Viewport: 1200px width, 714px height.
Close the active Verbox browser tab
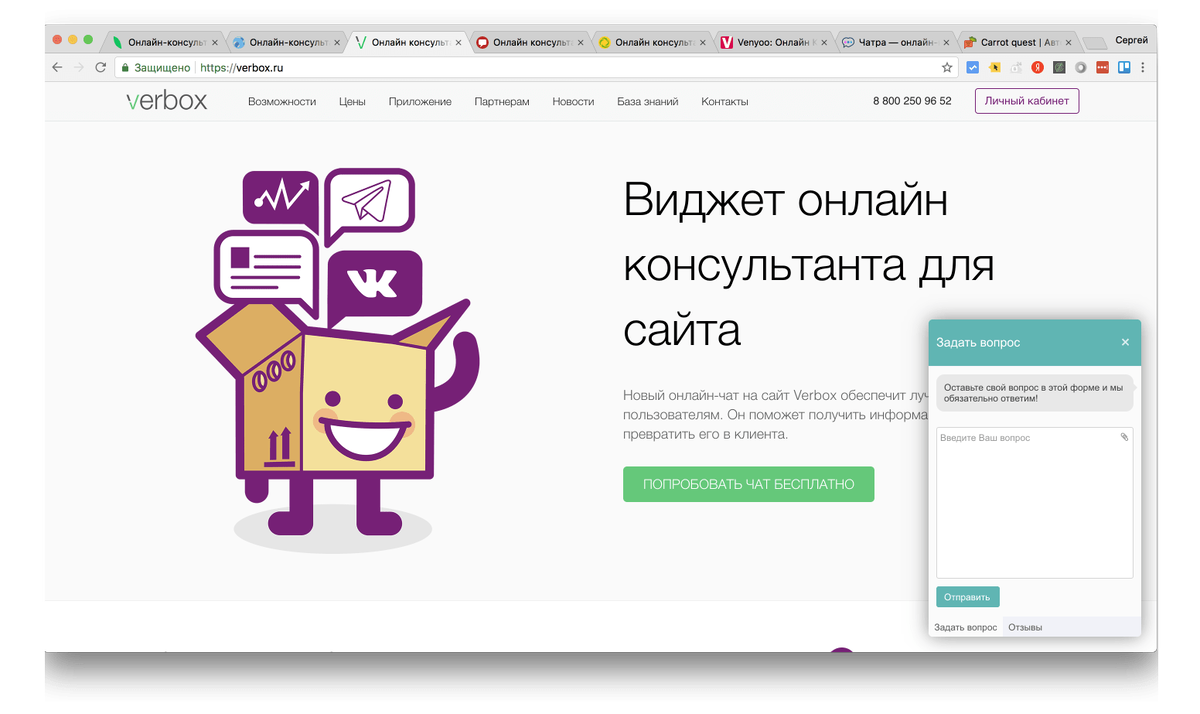coord(458,43)
